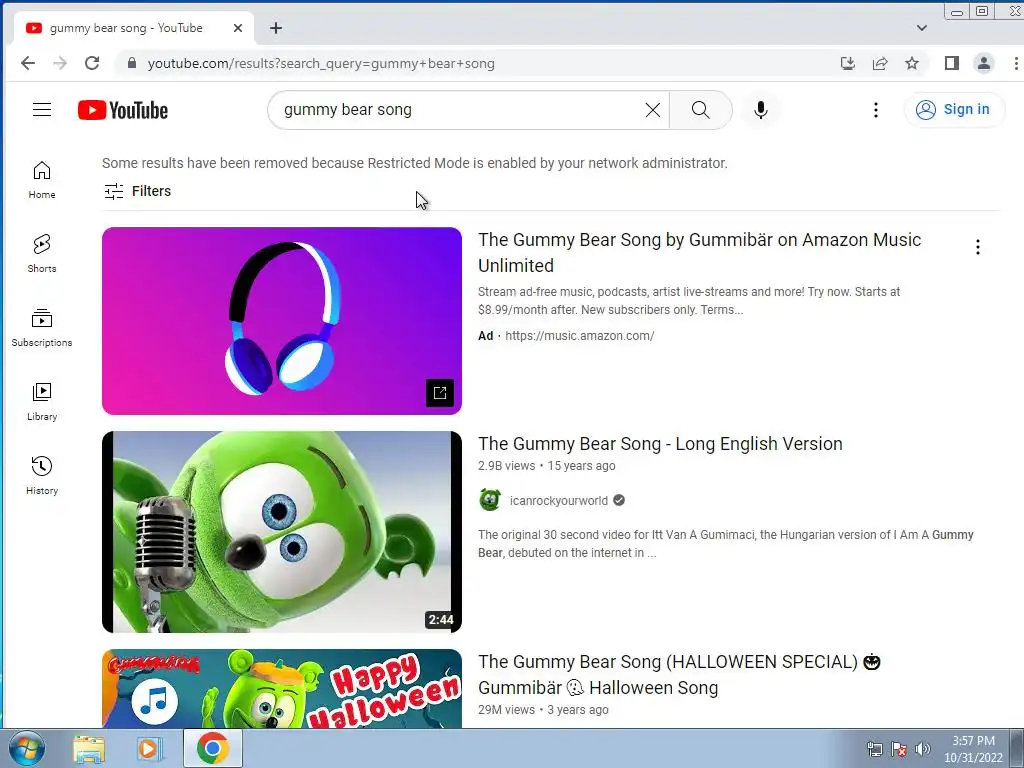Click the ad's external-link icon on thumbnail
This screenshot has width=1024, height=768.
[440, 392]
